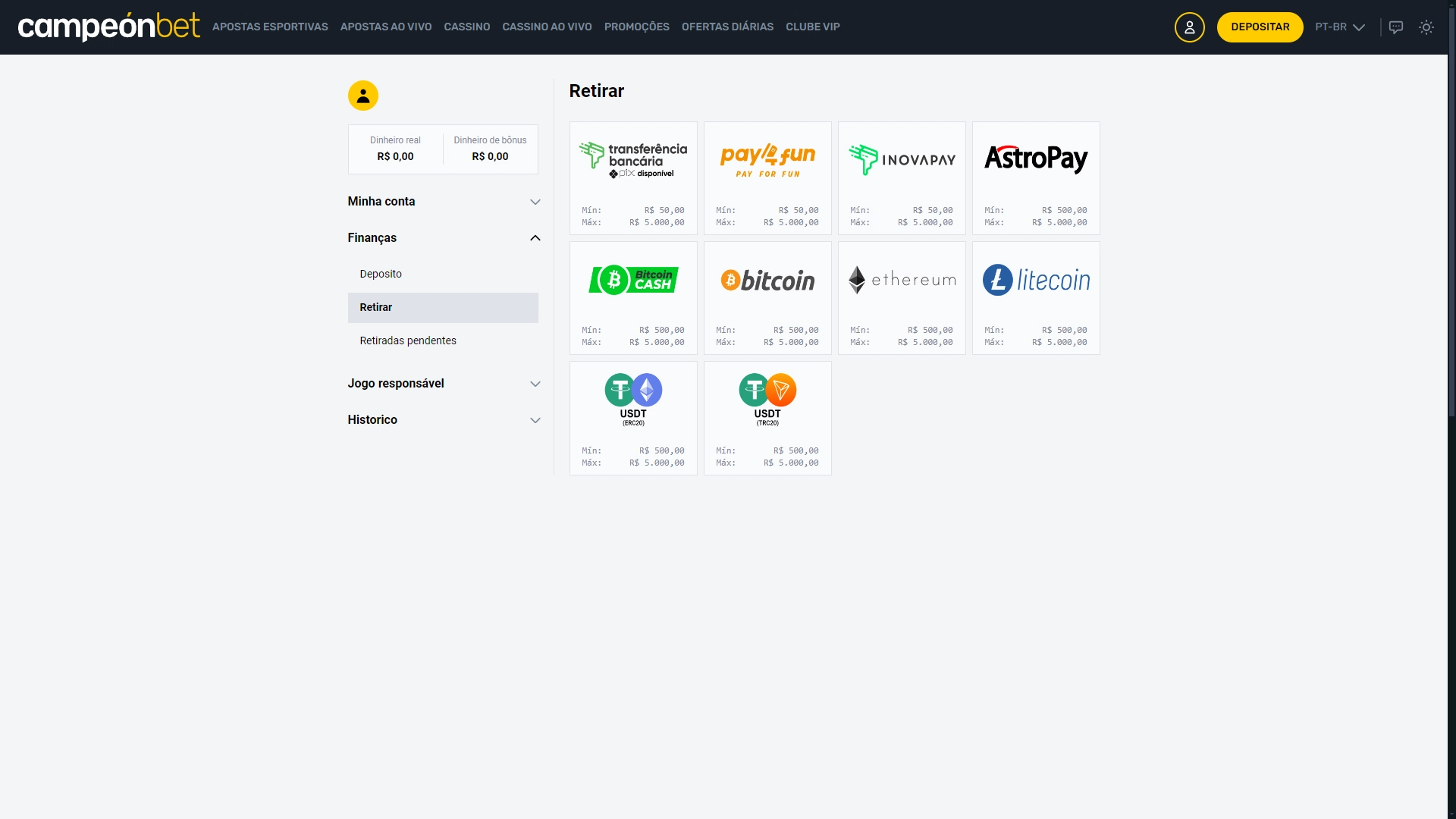Click the Dinheiro real balance R$ 0,00

click(395, 157)
